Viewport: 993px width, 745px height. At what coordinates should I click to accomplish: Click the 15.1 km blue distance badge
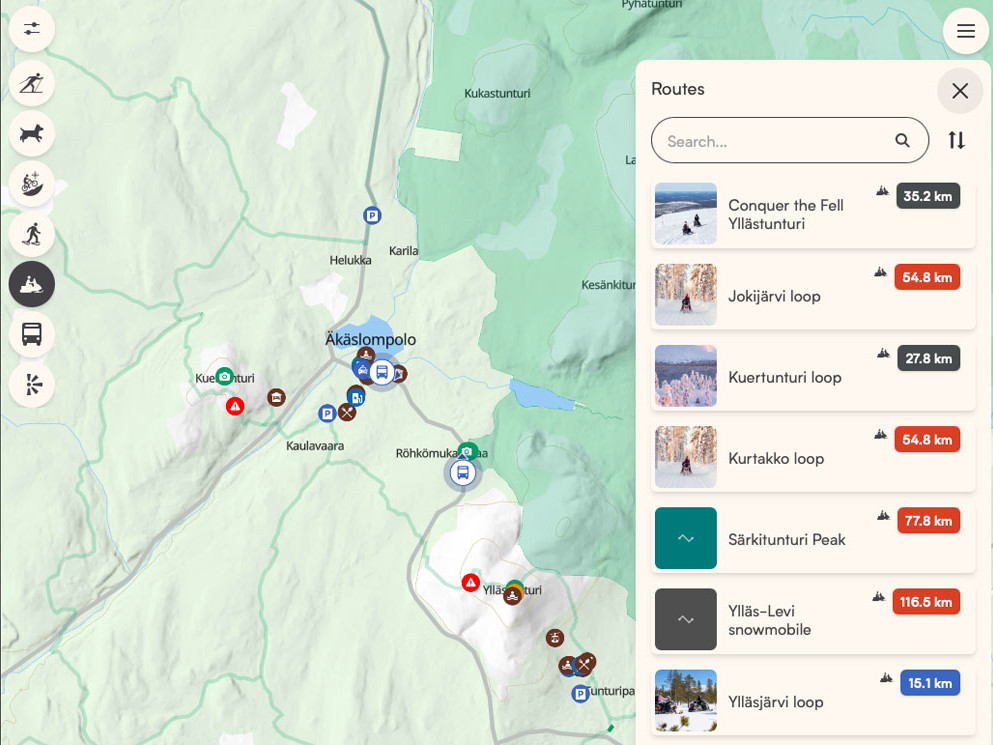pyautogui.click(x=930, y=683)
